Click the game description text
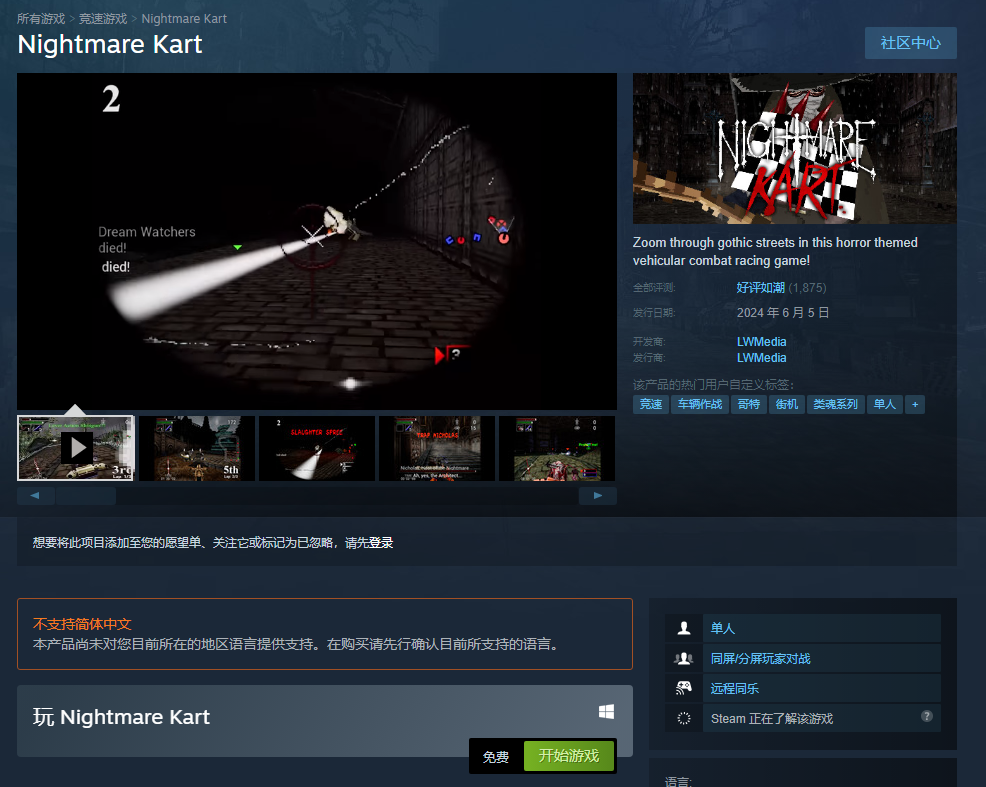The height and width of the screenshot is (787, 986). [x=775, y=251]
